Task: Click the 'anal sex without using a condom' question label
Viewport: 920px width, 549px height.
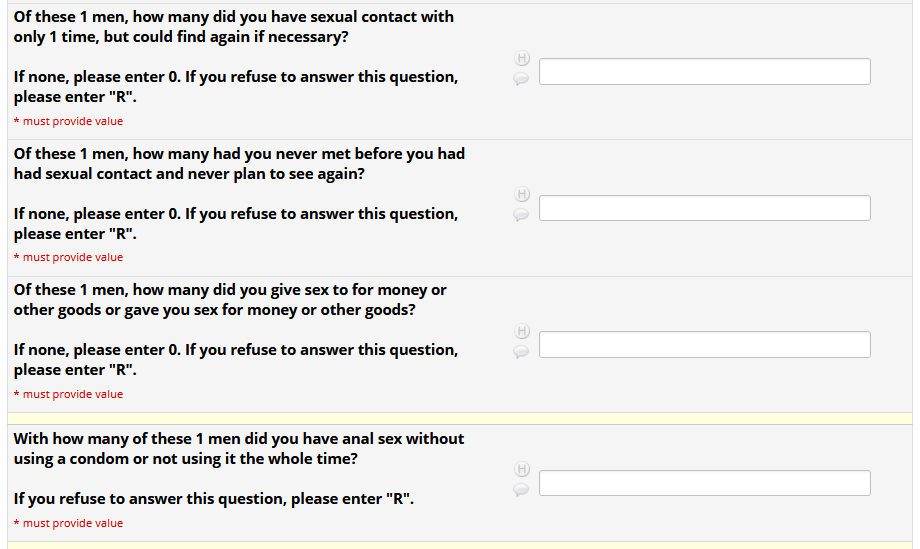Action: [x=238, y=448]
